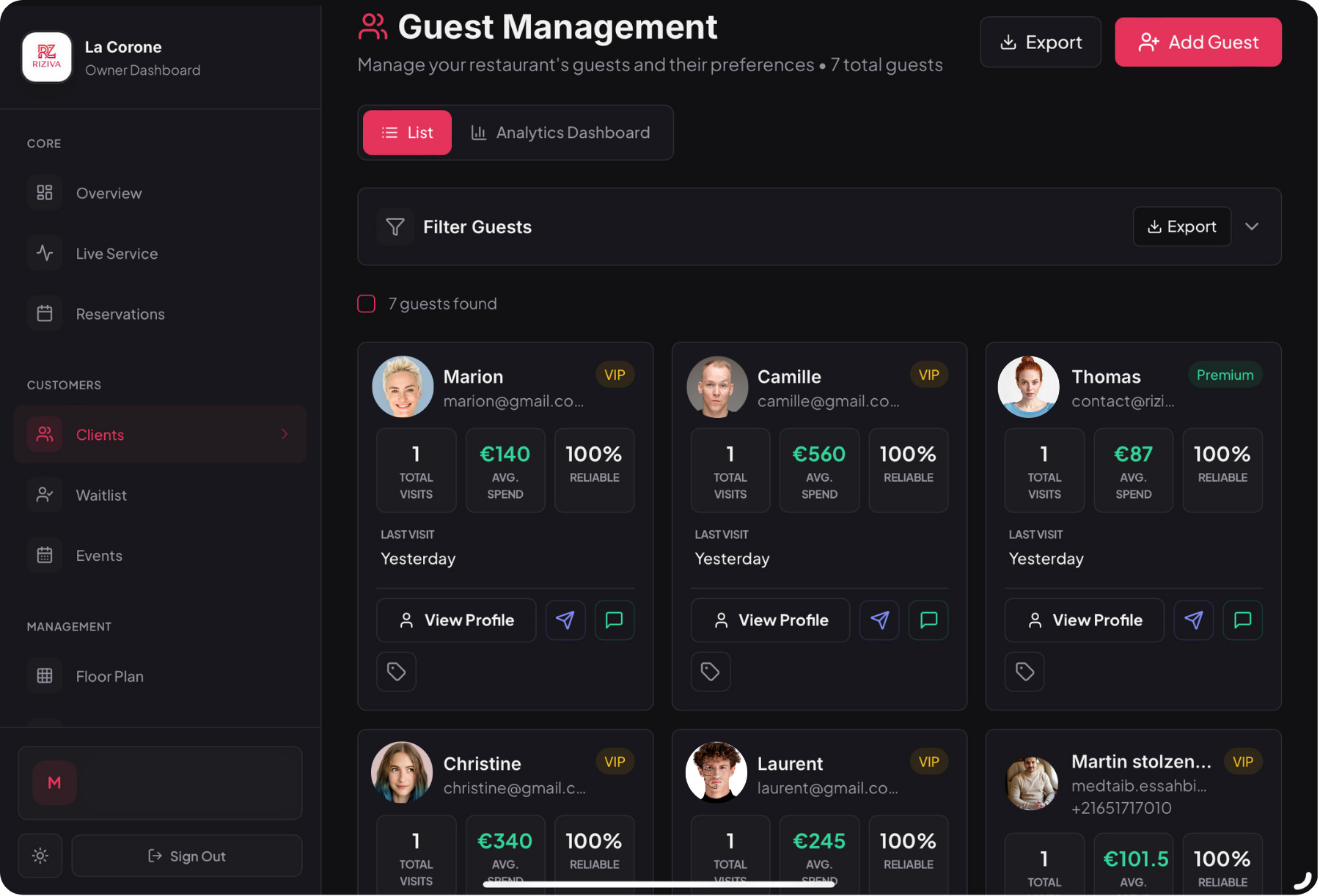This screenshot has height=896, width=1320.
Task: Click the tag icon on Thomas's card
Action: [x=1024, y=672]
